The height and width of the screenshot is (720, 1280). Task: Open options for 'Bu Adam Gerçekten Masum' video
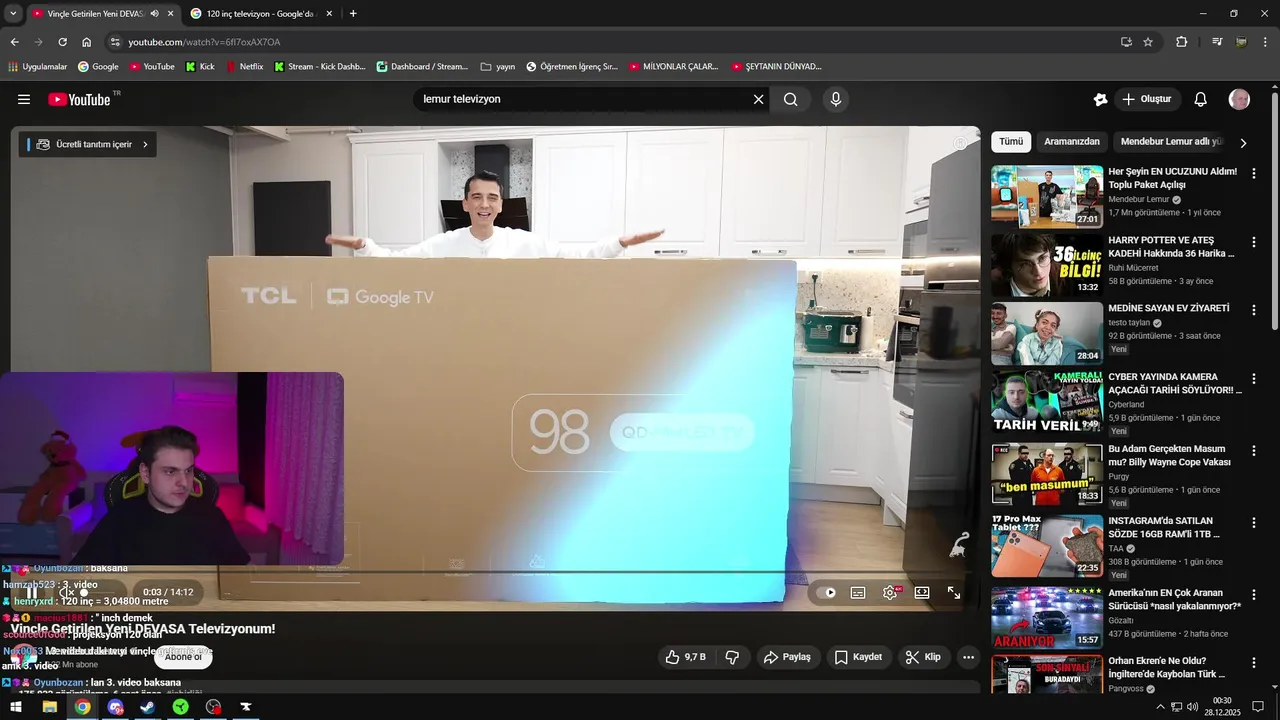1254,450
